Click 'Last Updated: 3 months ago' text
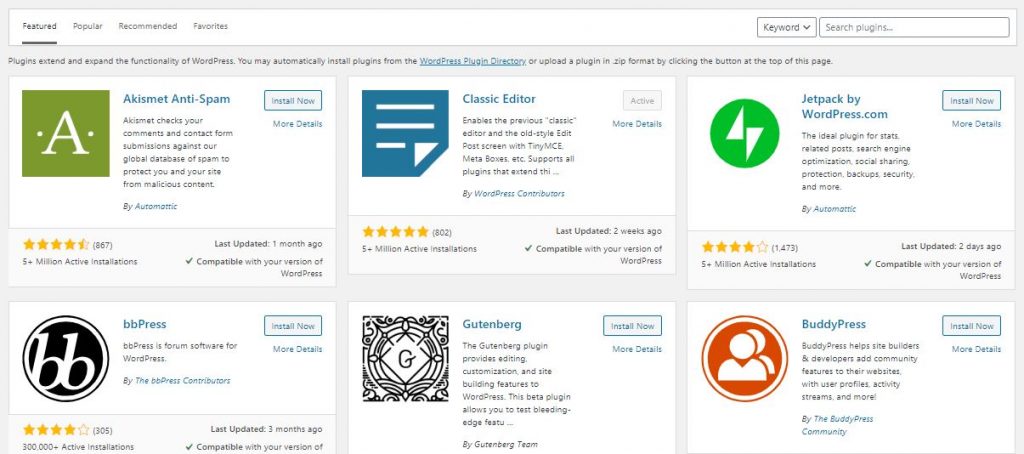The width and height of the screenshot is (1024, 454). pyautogui.click(x=266, y=430)
